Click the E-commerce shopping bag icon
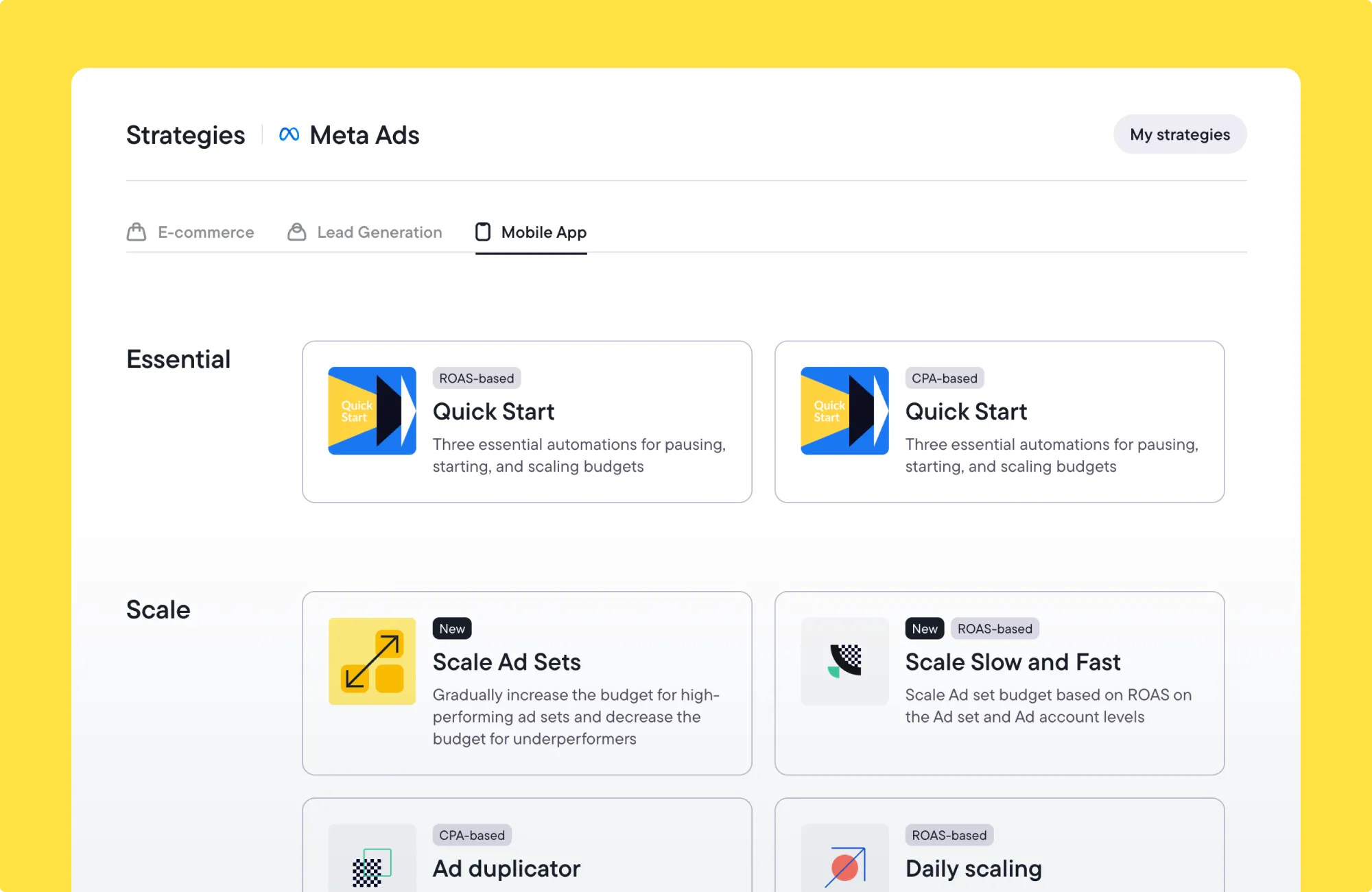The width and height of the screenshot is (1372, 892). [x=137, y=232]
